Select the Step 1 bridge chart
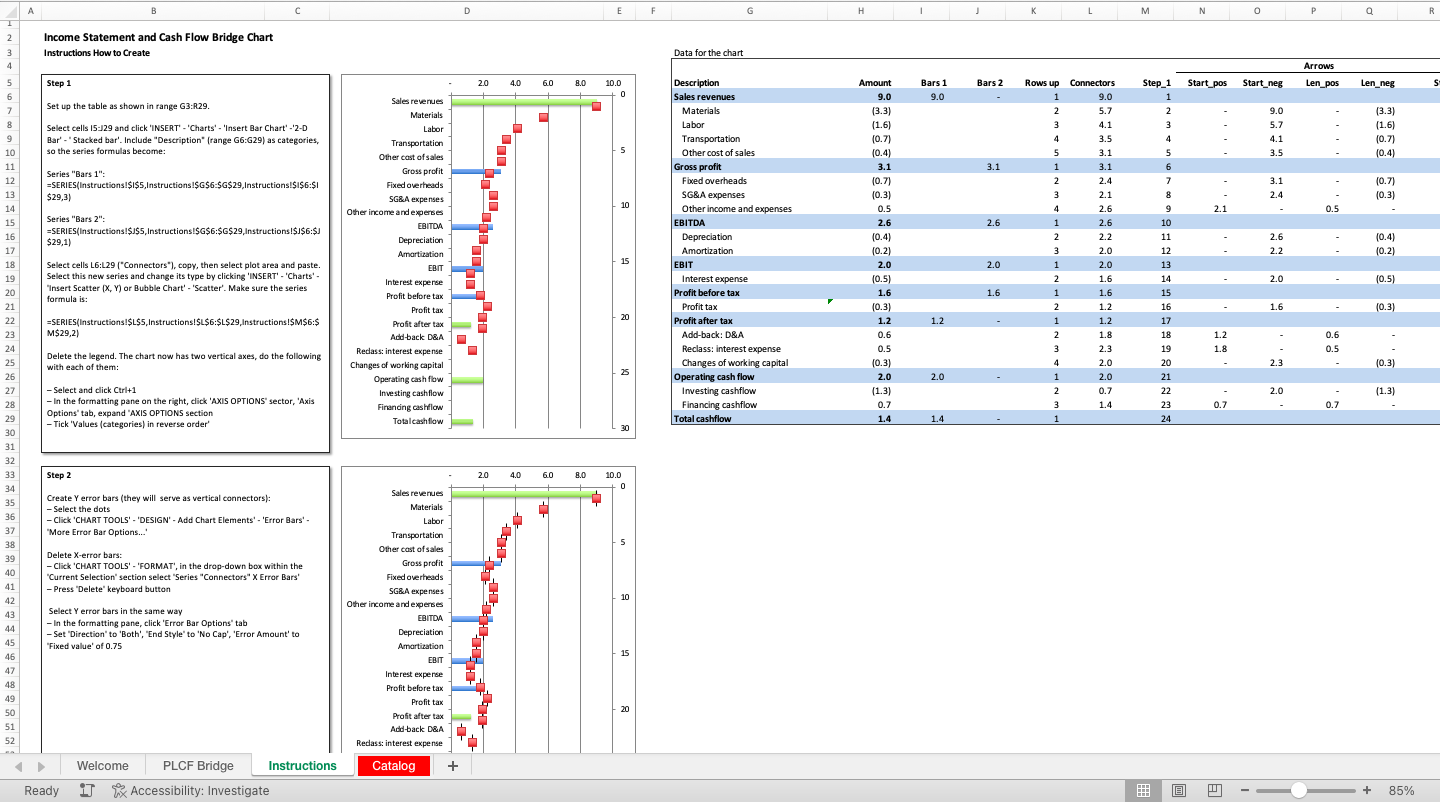Screen dimensions: 1440x802 click(487, 256)
